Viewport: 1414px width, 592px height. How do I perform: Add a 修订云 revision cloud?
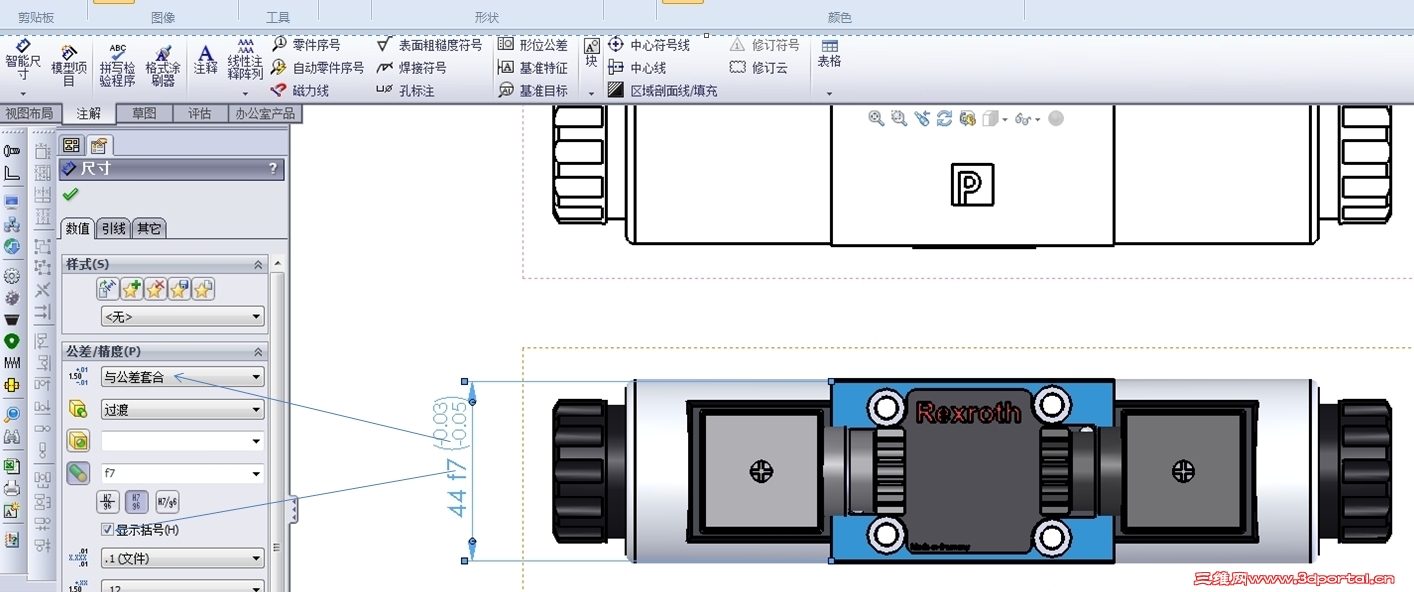(x=758, y=68)
